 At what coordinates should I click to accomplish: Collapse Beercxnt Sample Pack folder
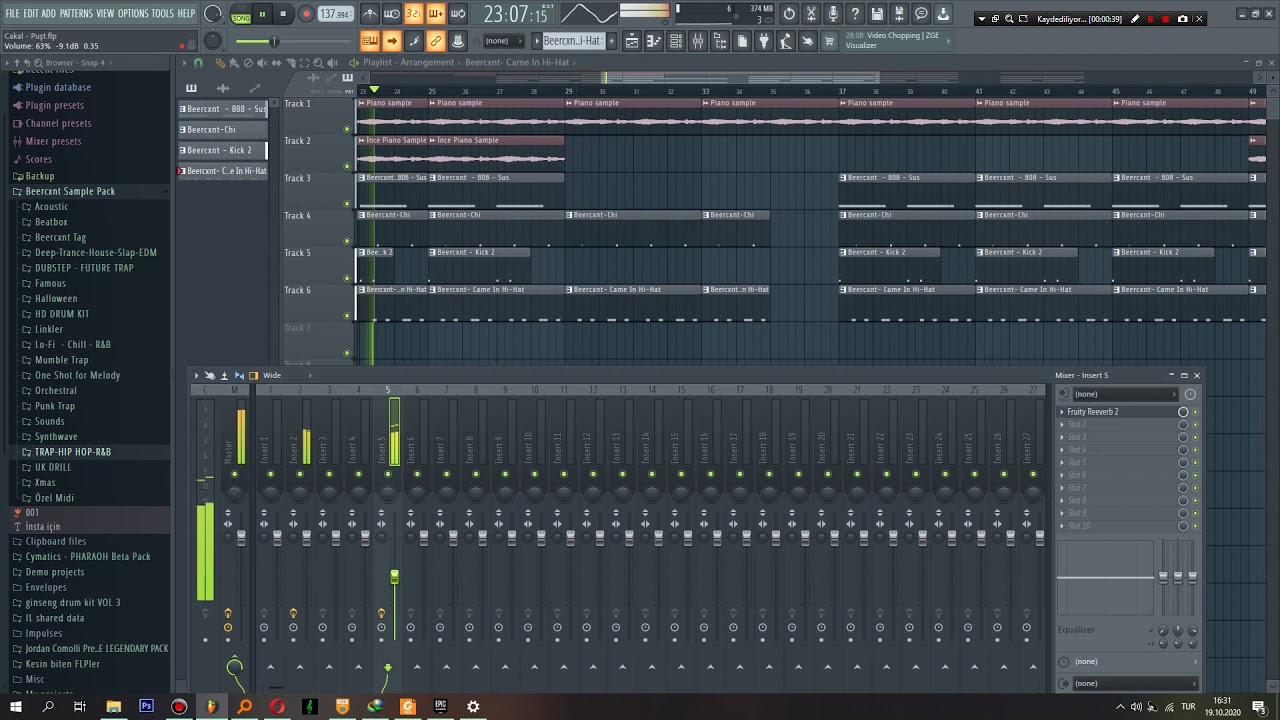click(70, 191)
